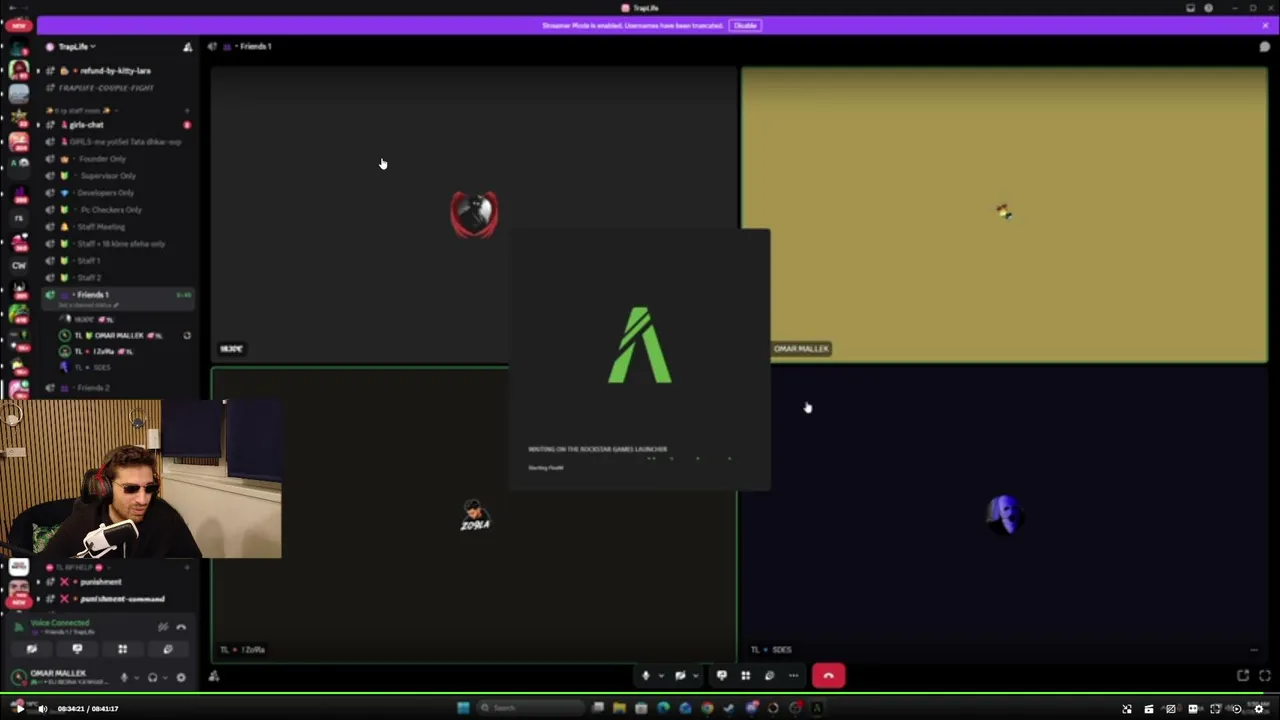
Task: Select the top-left participant video tile
Action: click(x=473, y=214)
